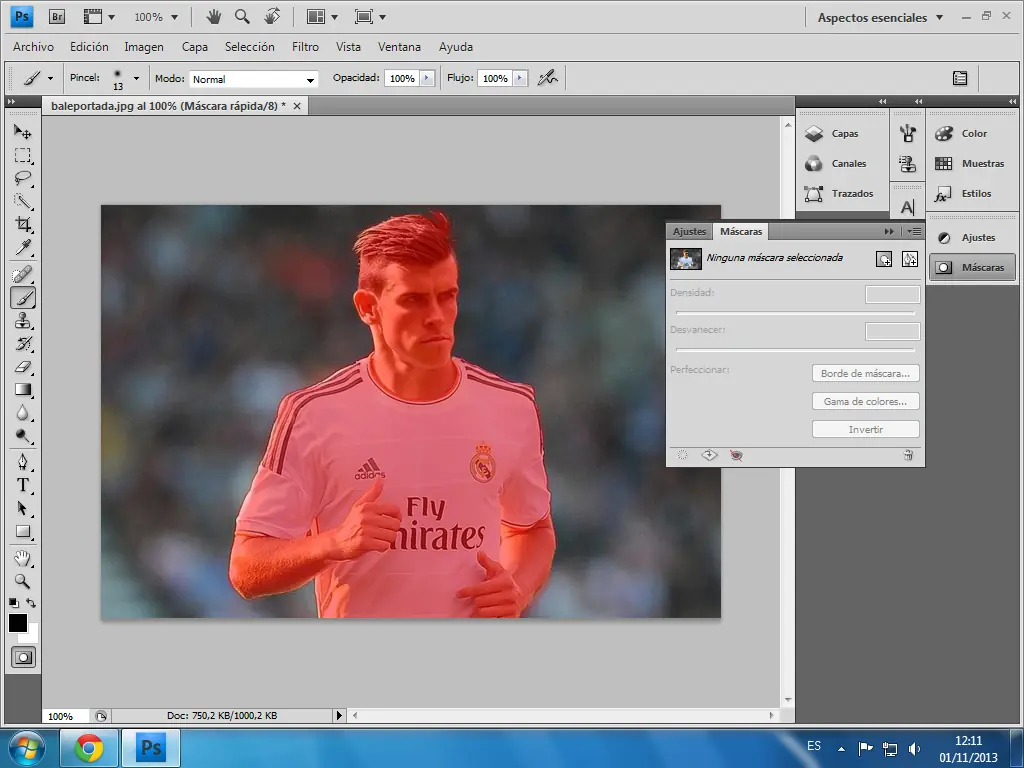Open the Capas panel

tap(842, 133)
